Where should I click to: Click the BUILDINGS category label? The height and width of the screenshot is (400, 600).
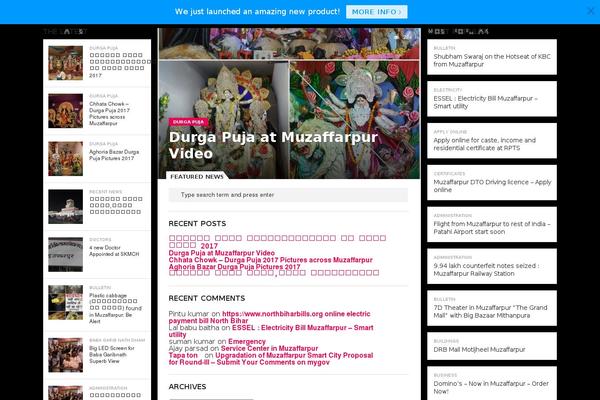point(446,341)
